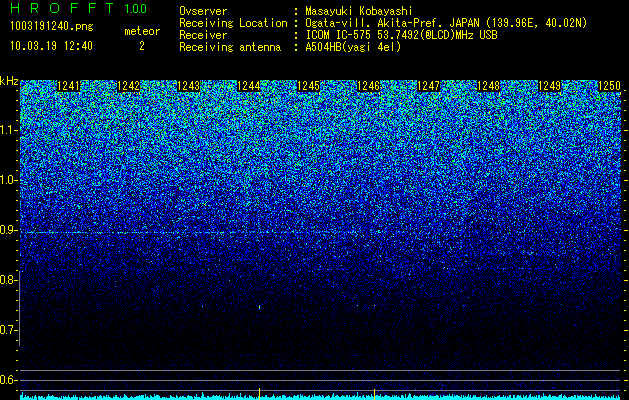Click the kHz axis unit label
The image size is (629, 400).
[9, 81]
